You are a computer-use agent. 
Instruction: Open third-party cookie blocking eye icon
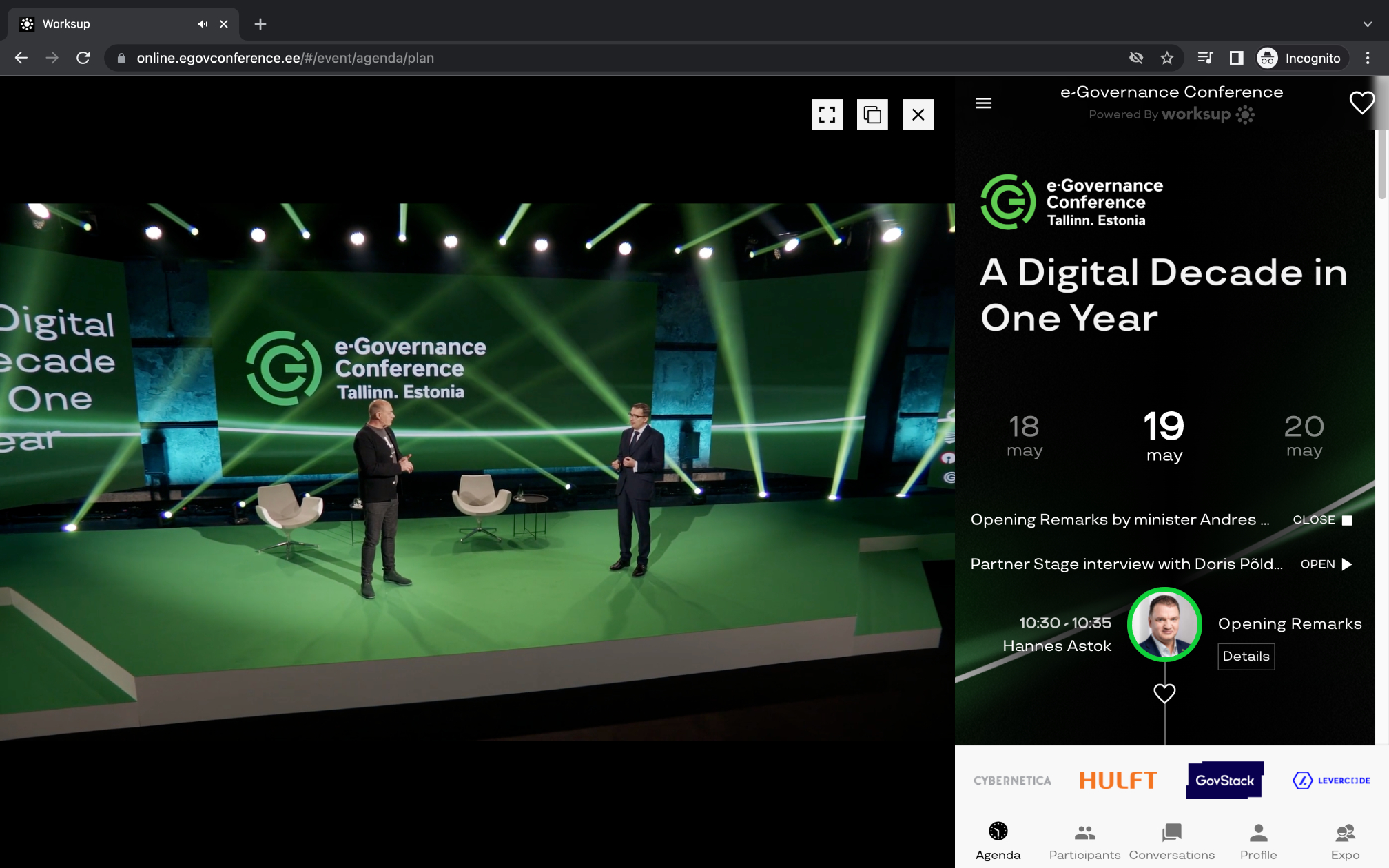pyautogui.click(x=1136, y=58)
